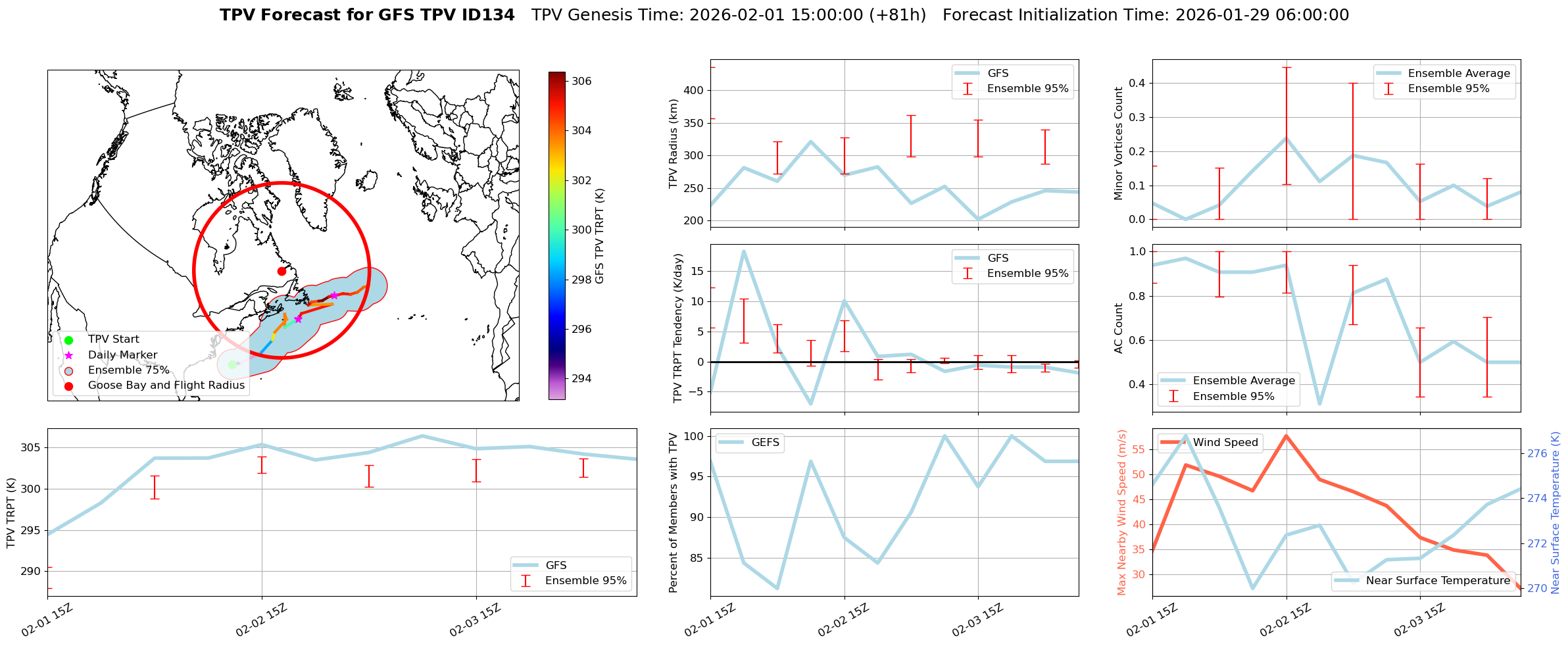Click the pale green TPV start point on map

coord(232,364)
